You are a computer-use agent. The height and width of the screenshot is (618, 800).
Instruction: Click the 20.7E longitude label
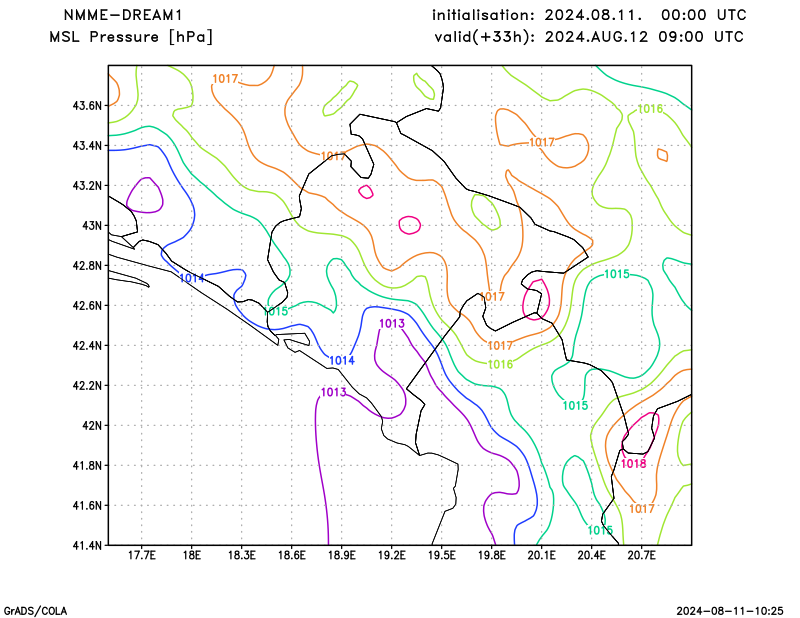(641, 556)
